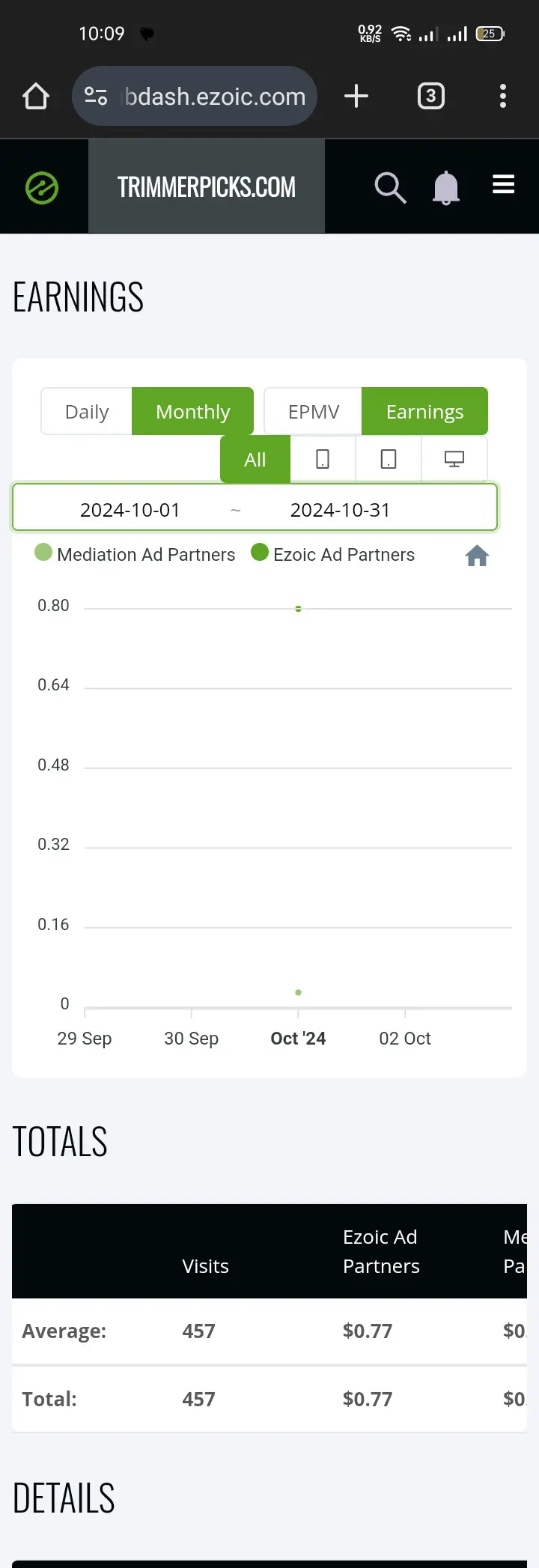Image resolution: width=539 pixels, height=1568 pixels.
Task: Select the Monthly view toggle
Action: (x=193, y=411)
